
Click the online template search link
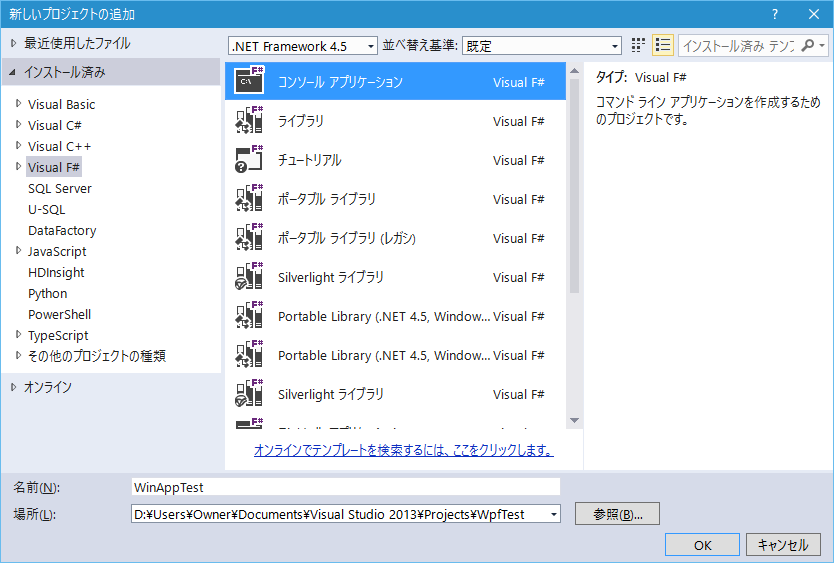pos(404,450)
